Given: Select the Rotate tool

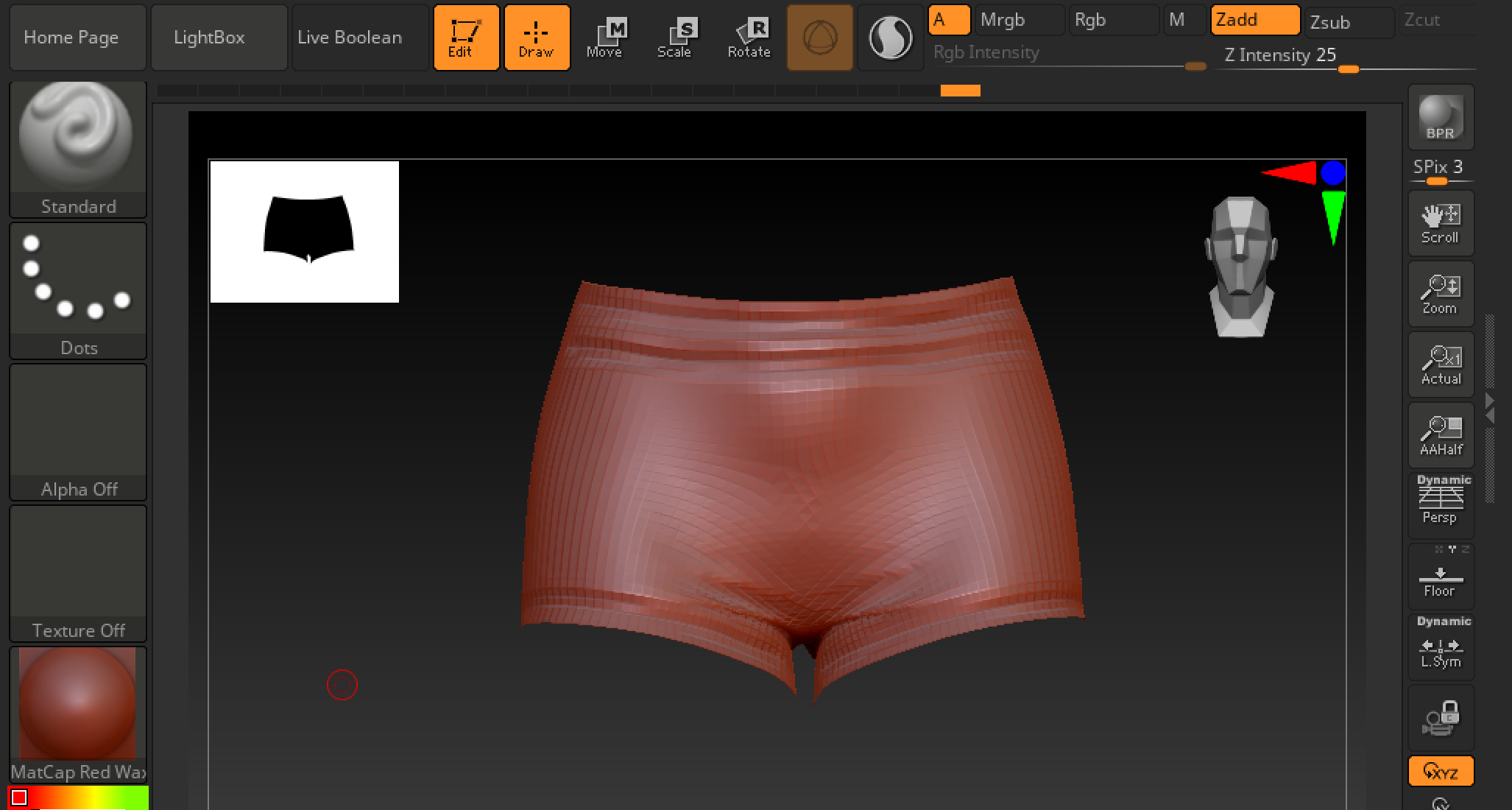Looking at the screenshot, I should pyautogui.click(x=749, y=38).
